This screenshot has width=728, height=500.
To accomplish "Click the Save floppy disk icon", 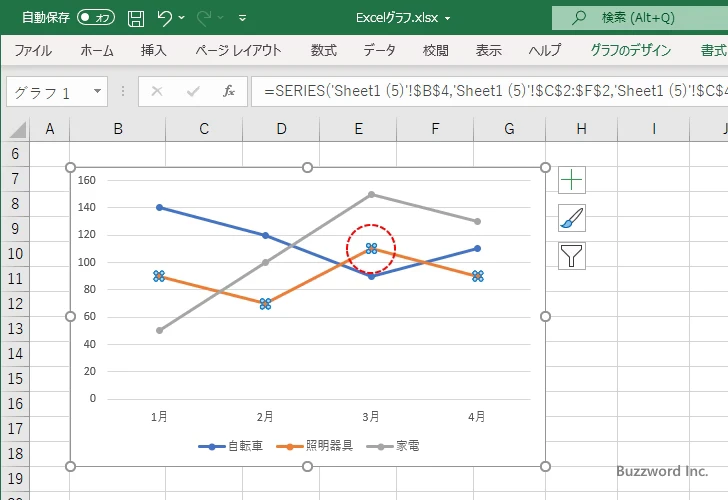I will [136, 18].
